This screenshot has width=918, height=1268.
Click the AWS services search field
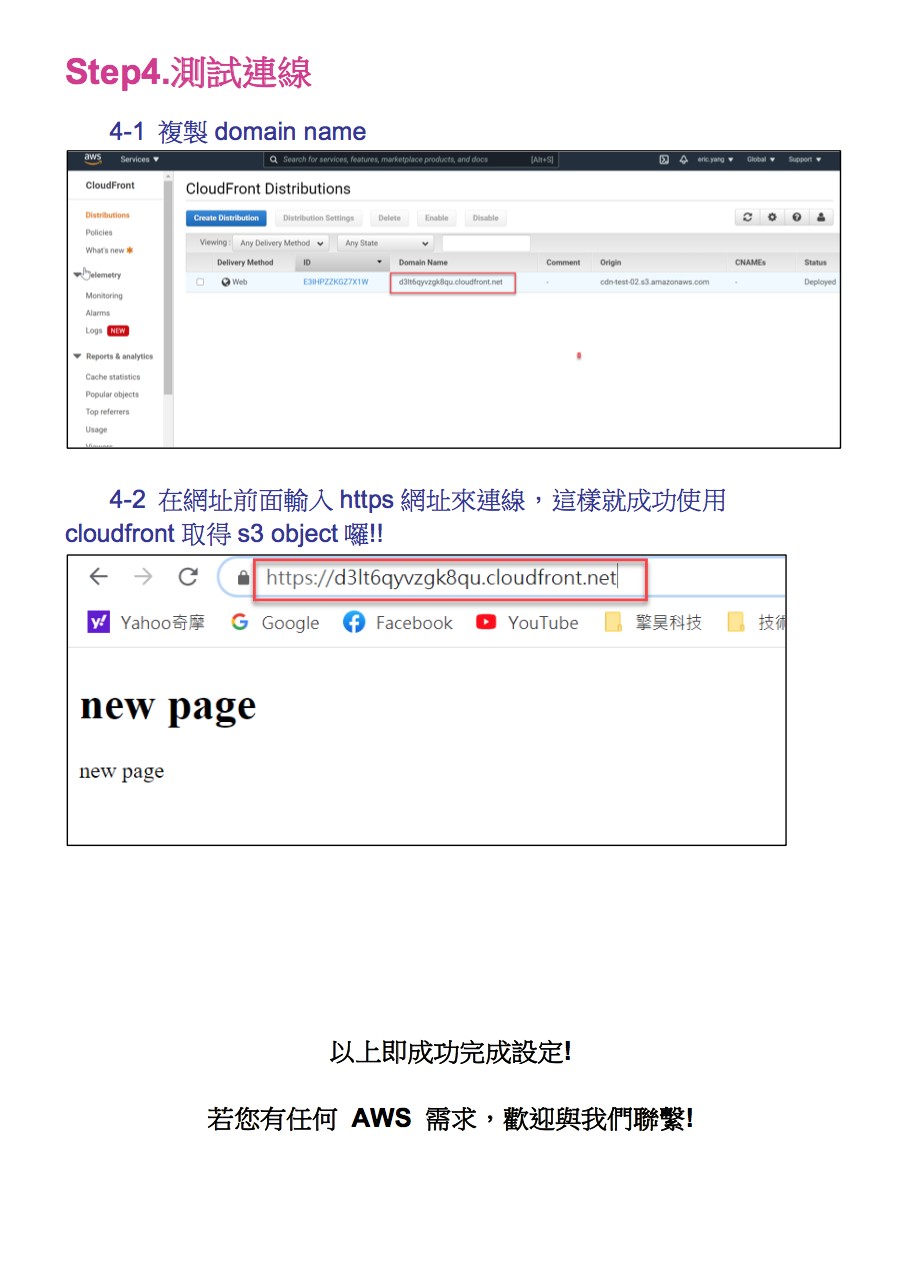pos(400,160)
